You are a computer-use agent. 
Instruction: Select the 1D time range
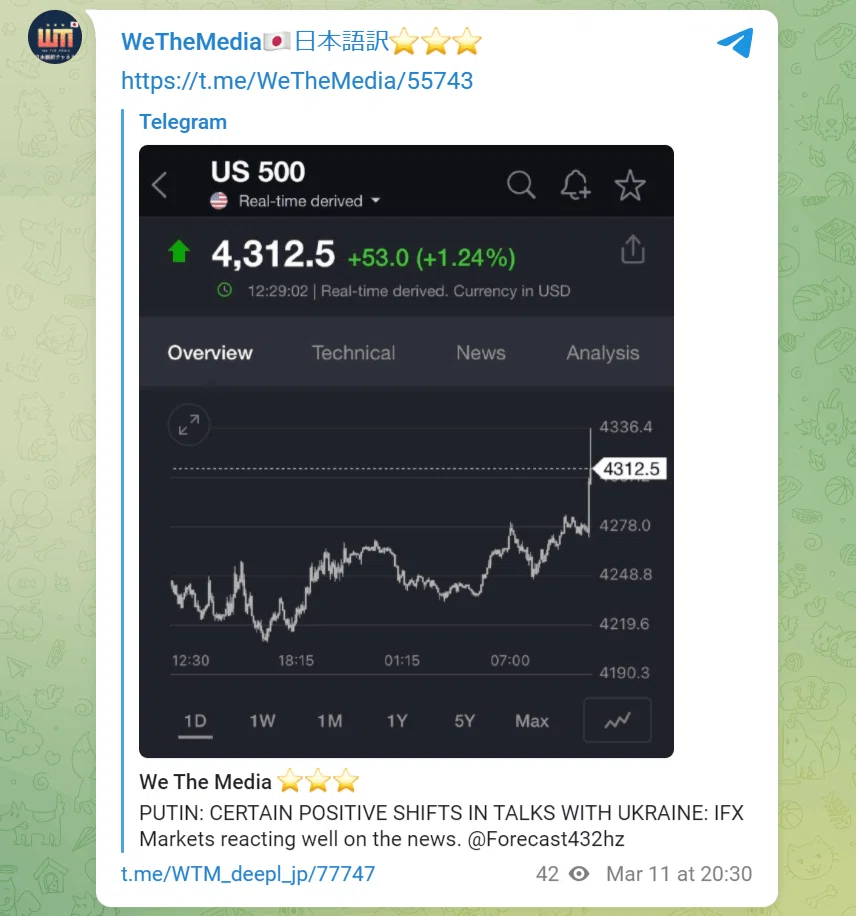[195, 721]
